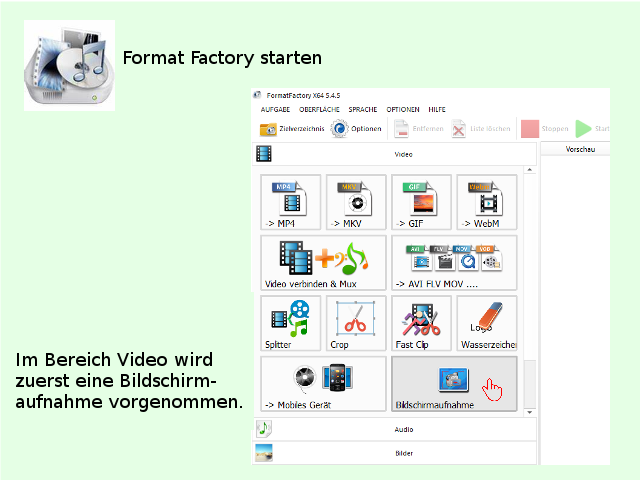Click the Entfernen toolbar icon
The image size is (640, 480).
pyautogui.click(x=401, y=129)
